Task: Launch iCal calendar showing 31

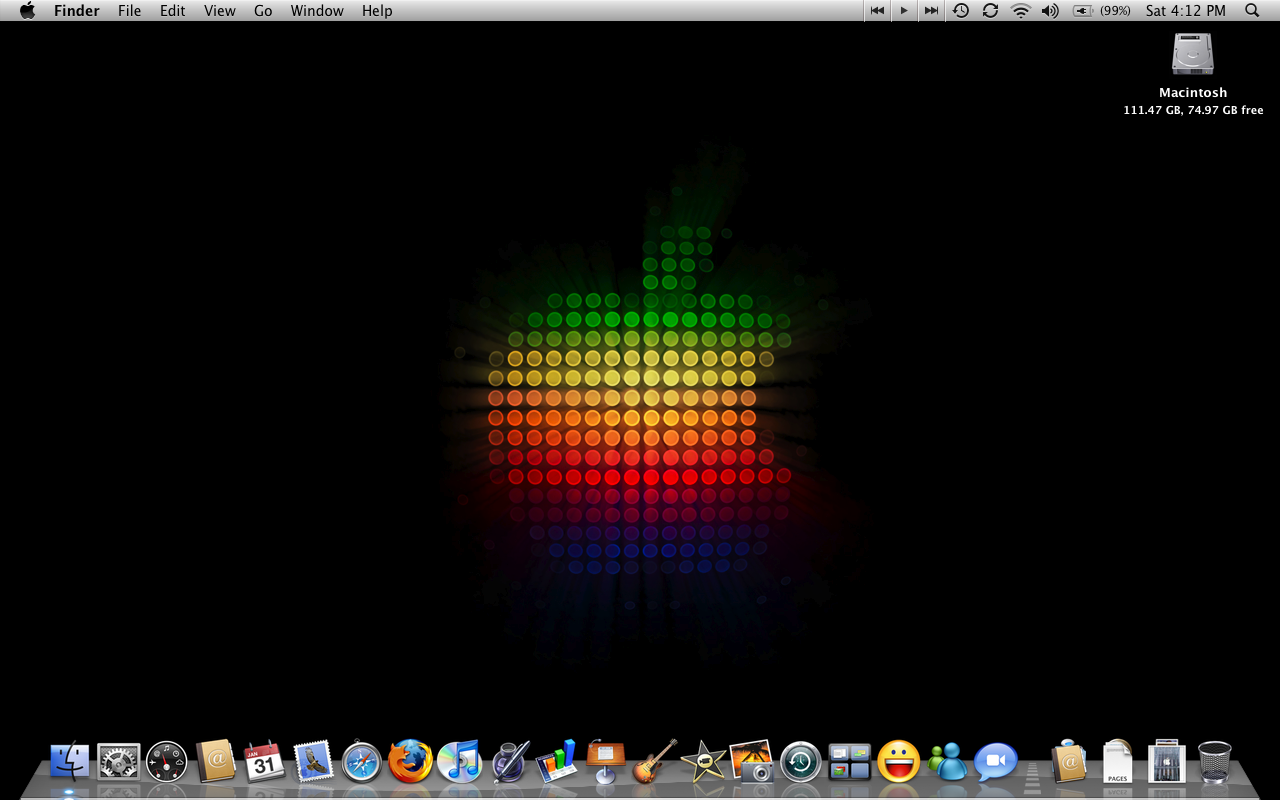Action: [x=264, y=762]
